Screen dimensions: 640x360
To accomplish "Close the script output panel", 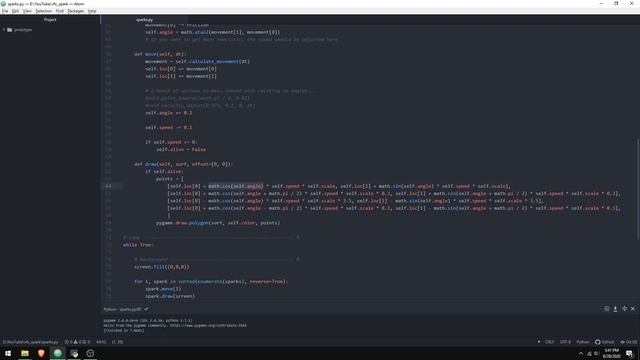I will [633, 309].
